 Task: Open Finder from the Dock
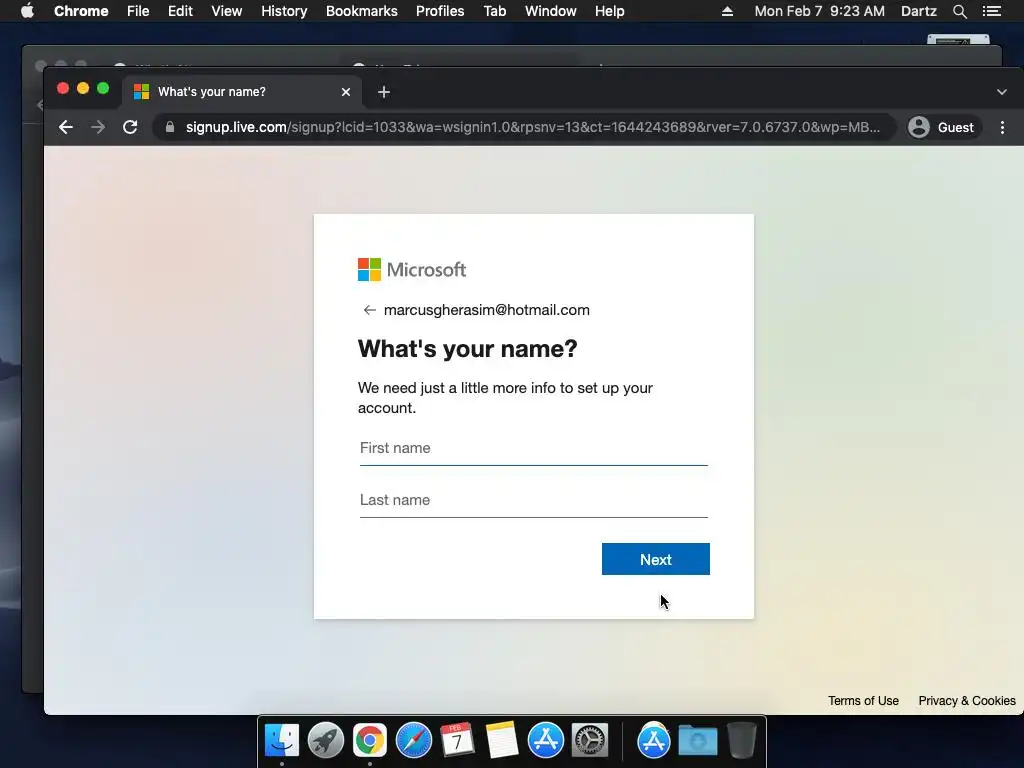[281, 740]
